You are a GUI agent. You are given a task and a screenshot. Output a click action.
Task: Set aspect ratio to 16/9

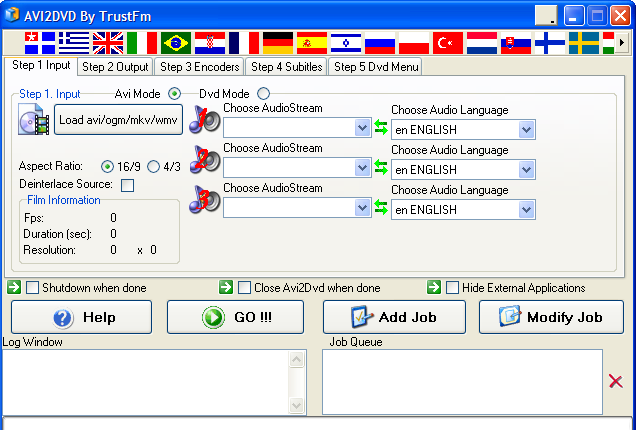pos(107,166)
